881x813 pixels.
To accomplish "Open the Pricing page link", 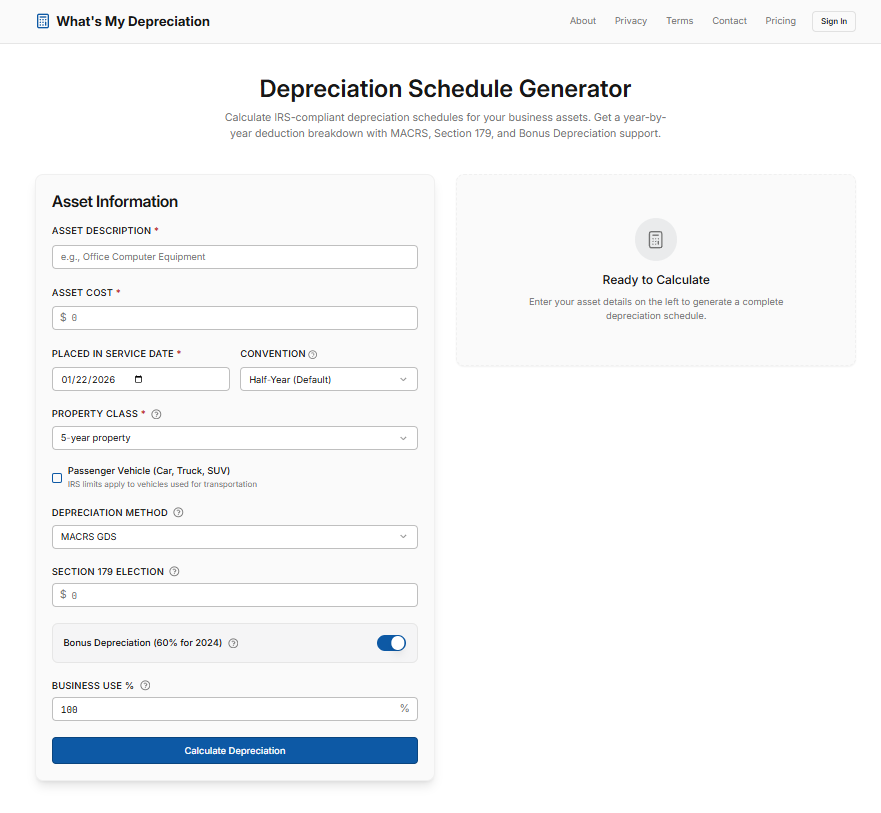I will click(x=780, y=20).
